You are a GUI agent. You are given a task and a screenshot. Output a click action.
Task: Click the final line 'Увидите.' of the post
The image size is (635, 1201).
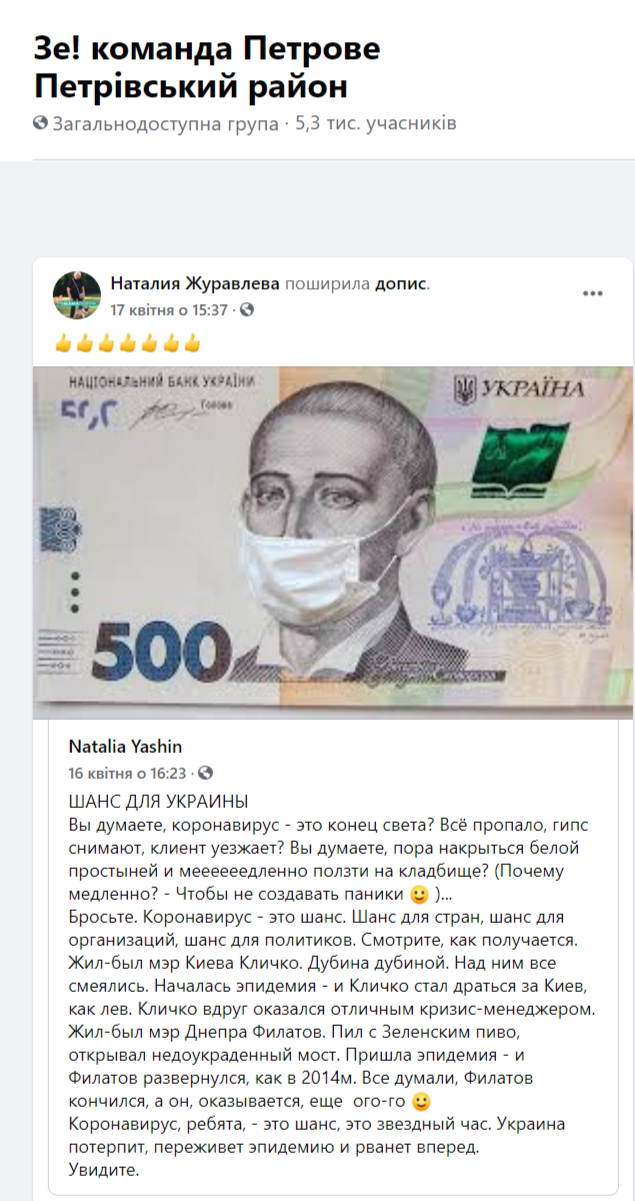pos(103,1169)
